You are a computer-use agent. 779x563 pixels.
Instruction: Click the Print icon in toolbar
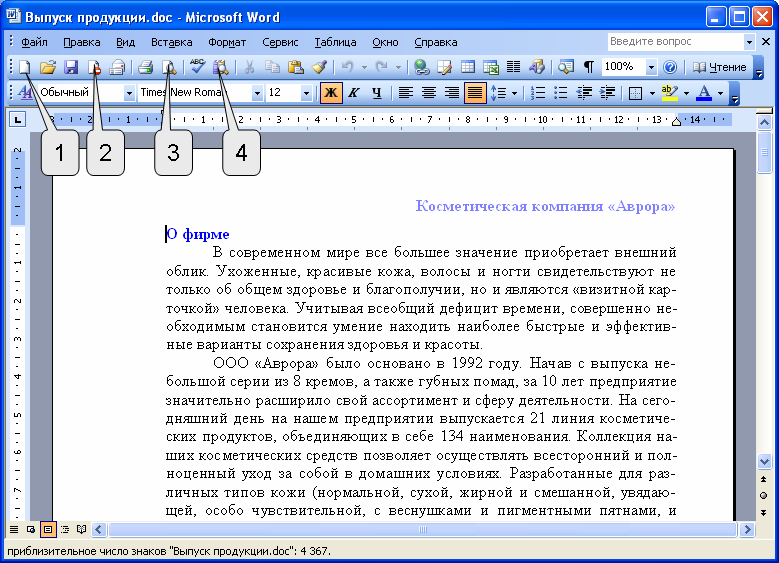[x=145, y=67]
